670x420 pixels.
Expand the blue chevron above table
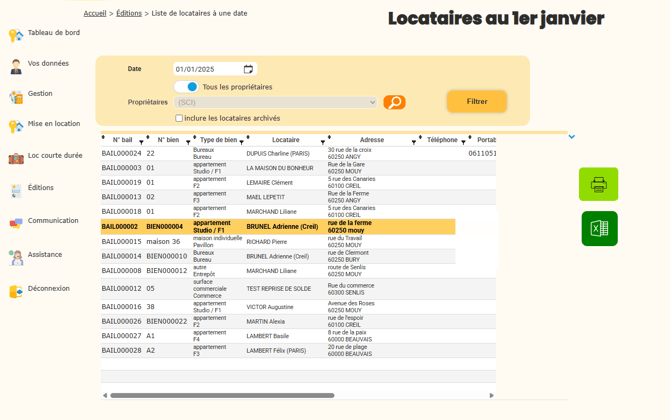(x=572, y=137)
